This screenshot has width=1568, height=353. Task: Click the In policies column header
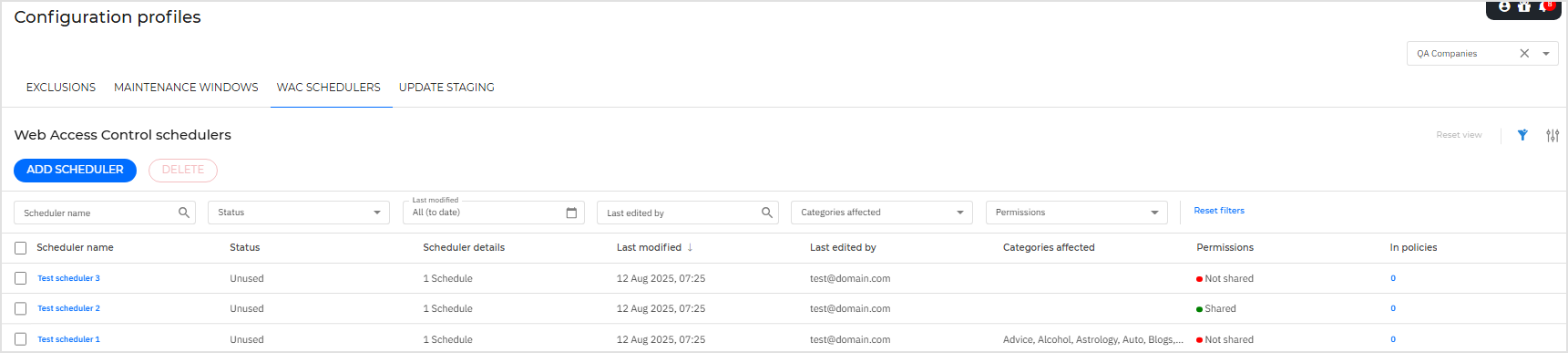1413,247
